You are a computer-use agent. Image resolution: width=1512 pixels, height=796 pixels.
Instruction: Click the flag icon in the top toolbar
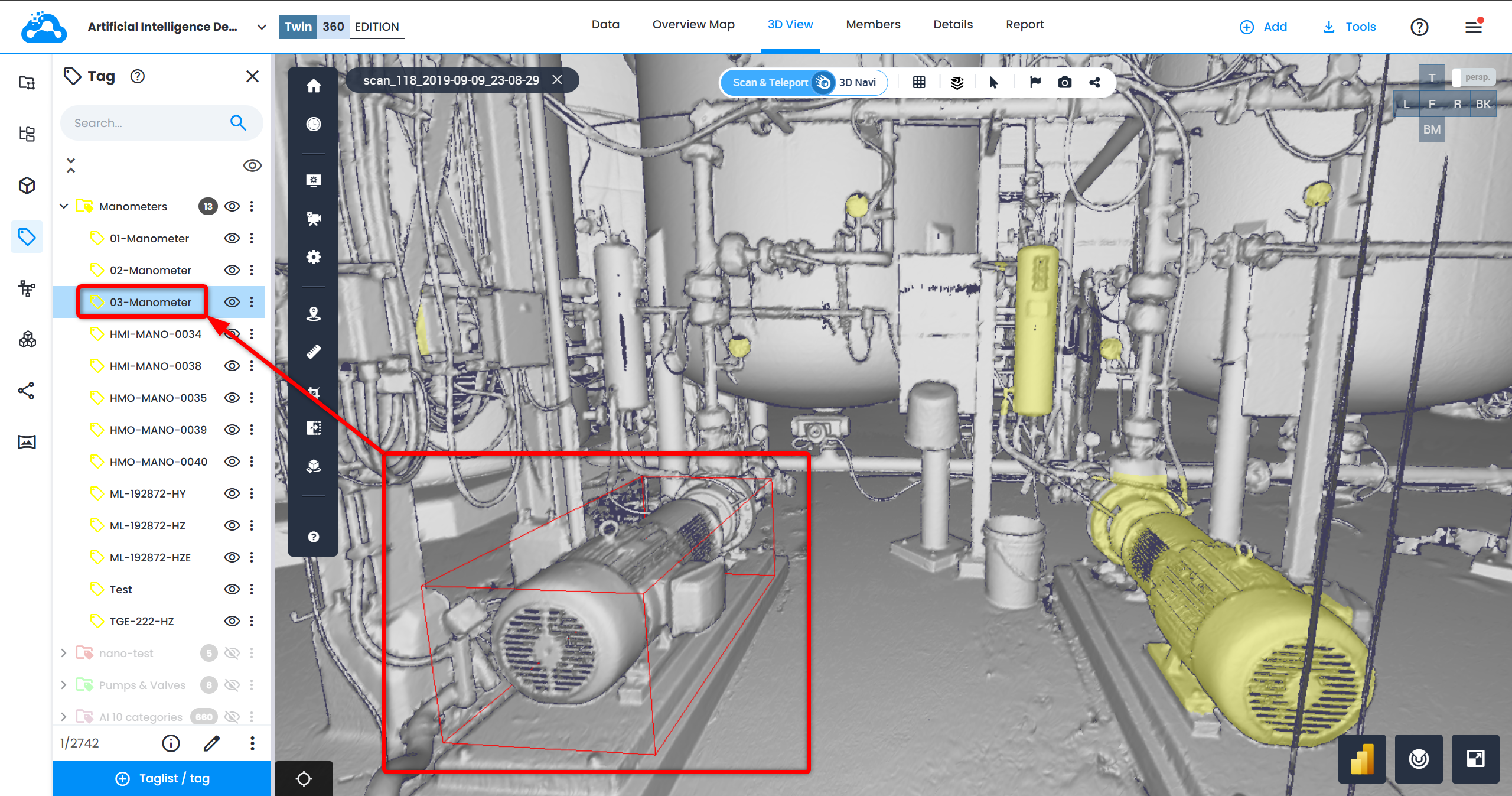click(x=1035, y=83)
